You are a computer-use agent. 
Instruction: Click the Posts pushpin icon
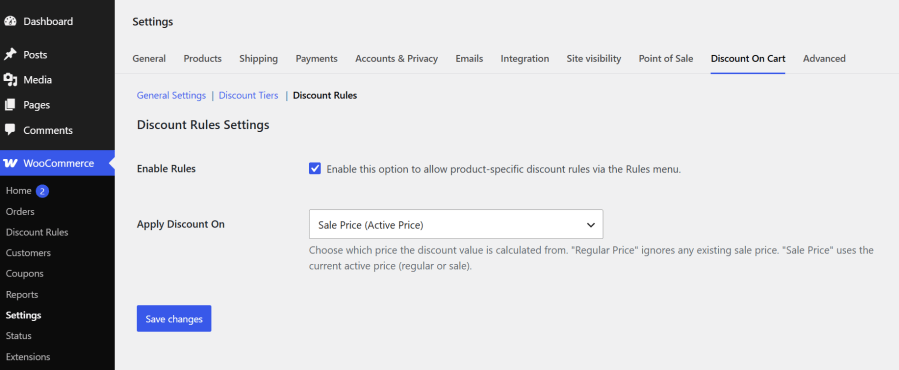10,54
